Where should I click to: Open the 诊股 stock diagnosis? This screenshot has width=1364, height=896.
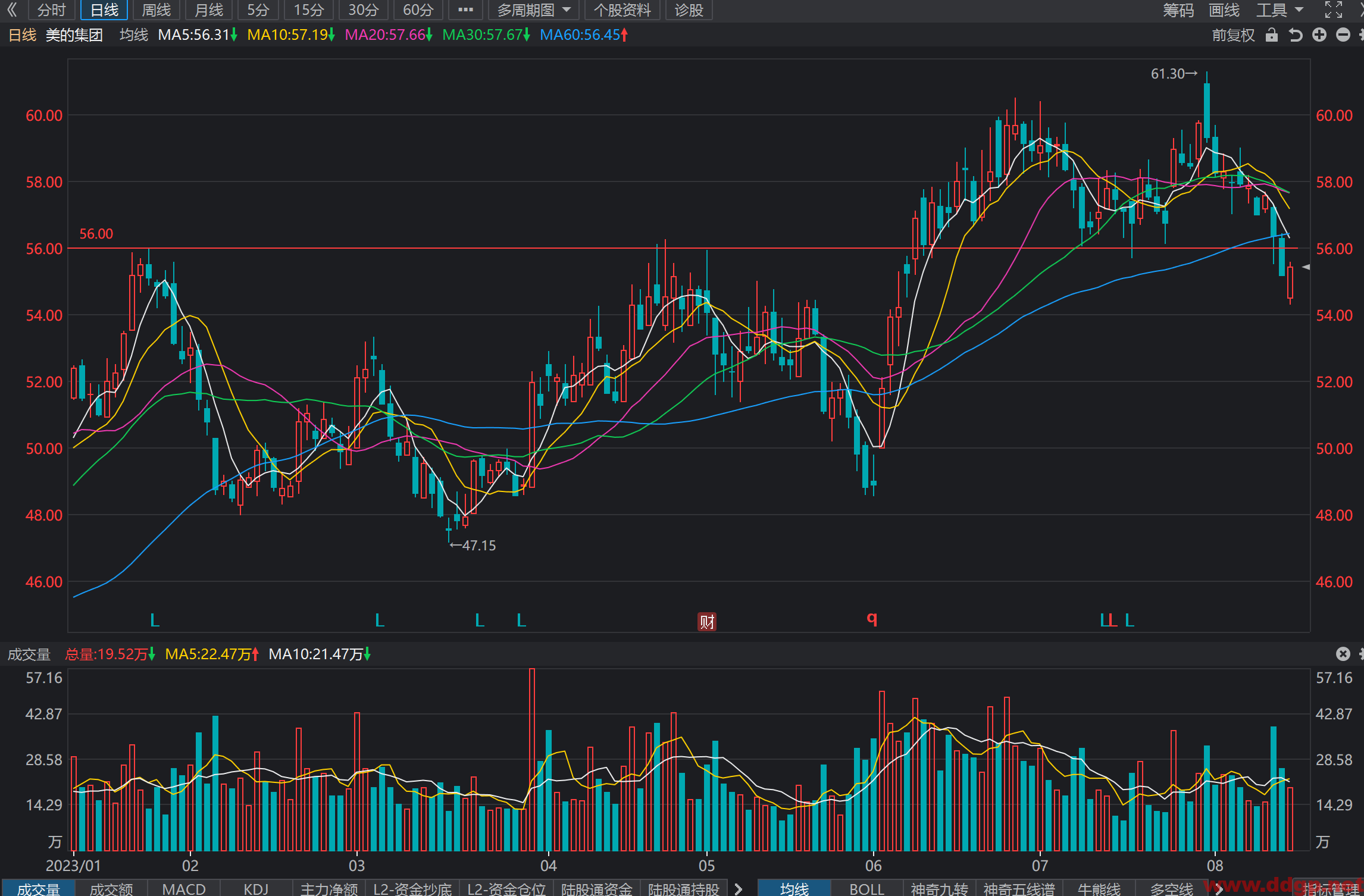coord(689,10)
